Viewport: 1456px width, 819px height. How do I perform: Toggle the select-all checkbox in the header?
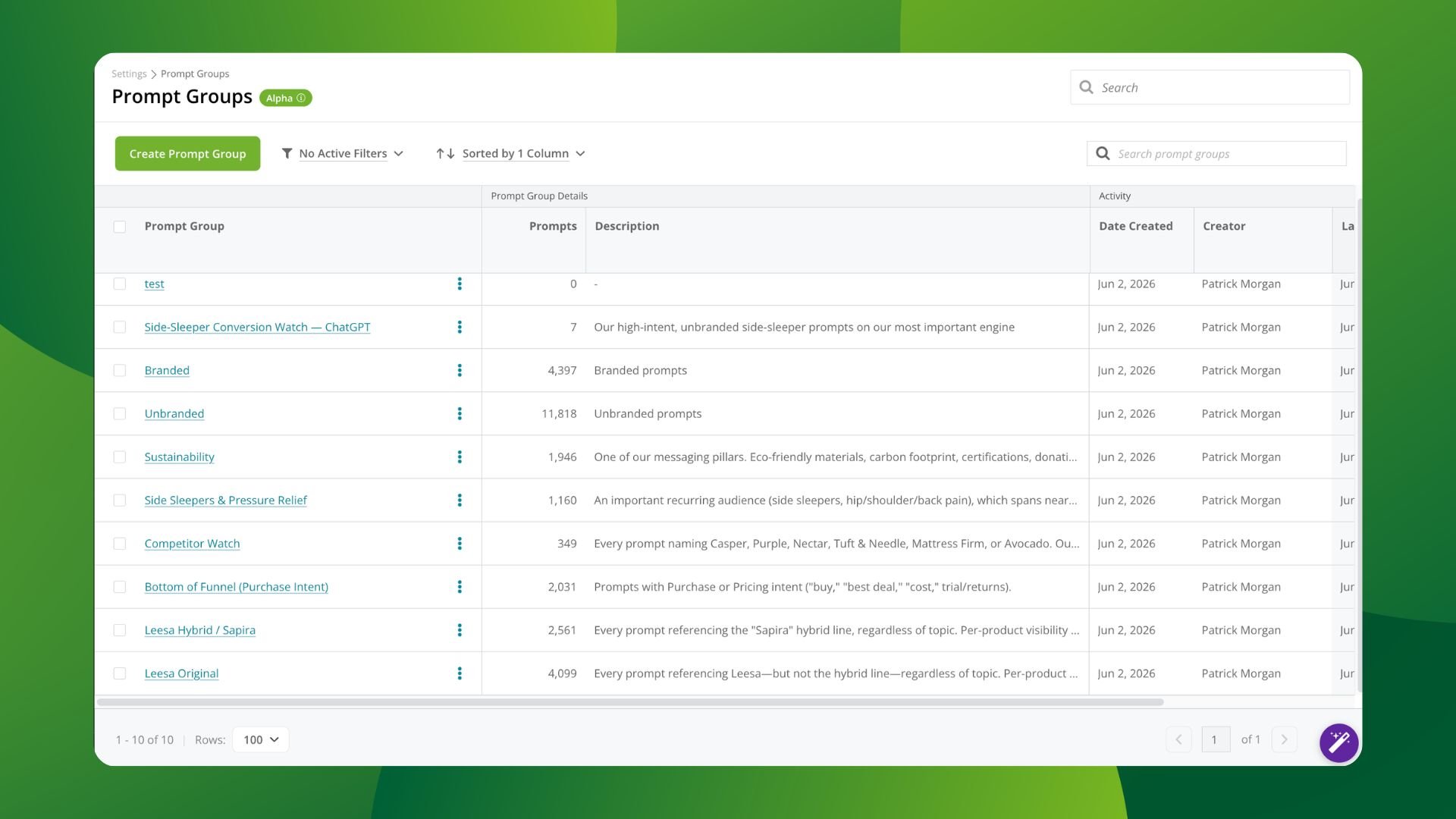tap(120, 227)
